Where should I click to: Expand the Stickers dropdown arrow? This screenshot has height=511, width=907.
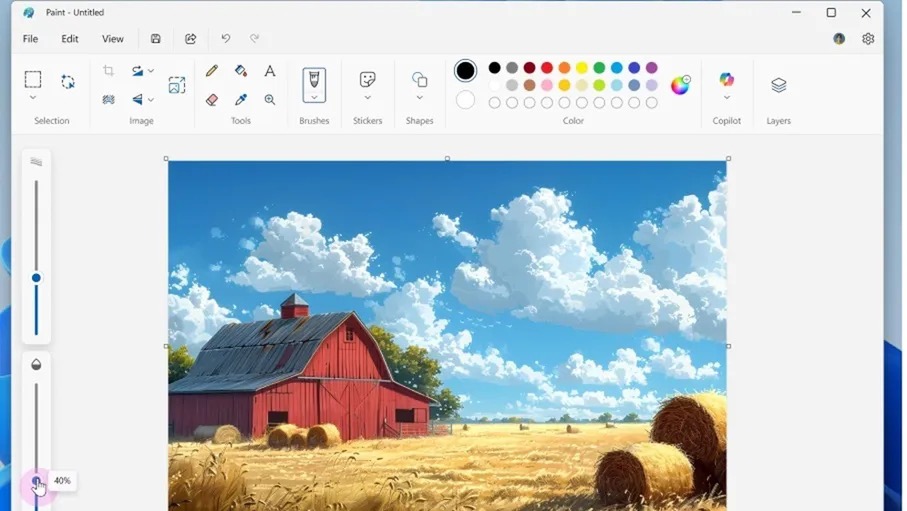click(367, 98)
